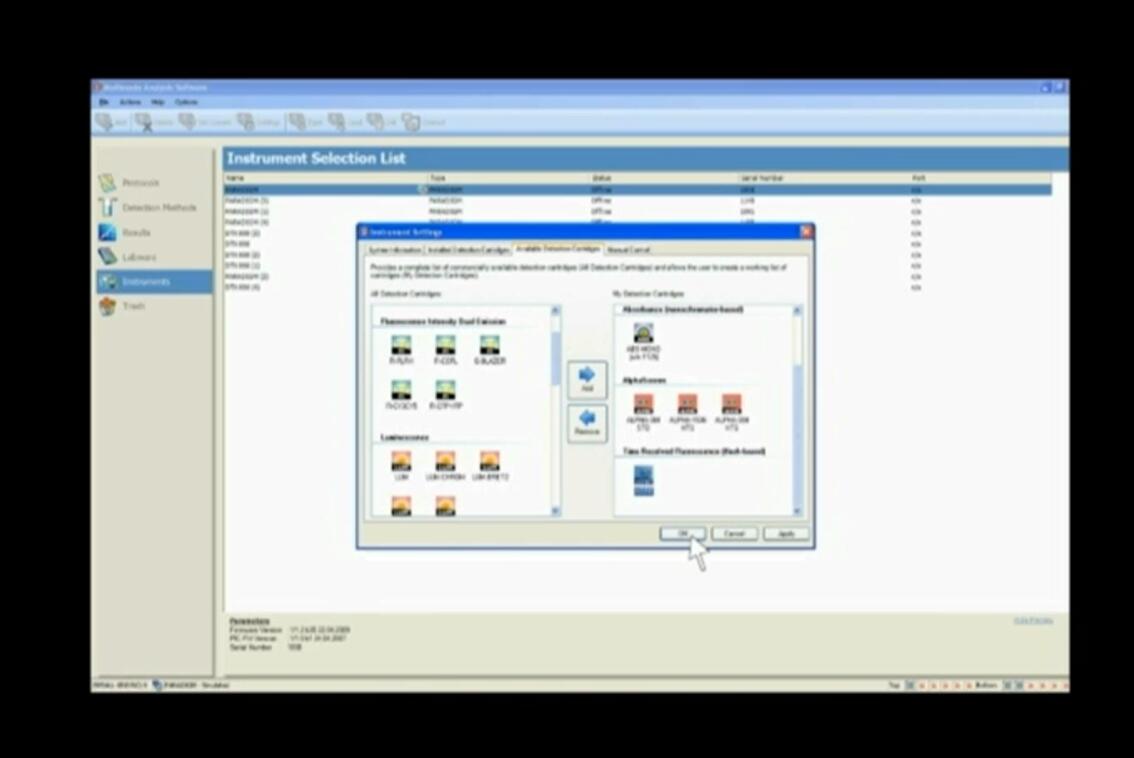Click the Luminescence group heading
Screen dimensions: 1134x758
point(405,438)
